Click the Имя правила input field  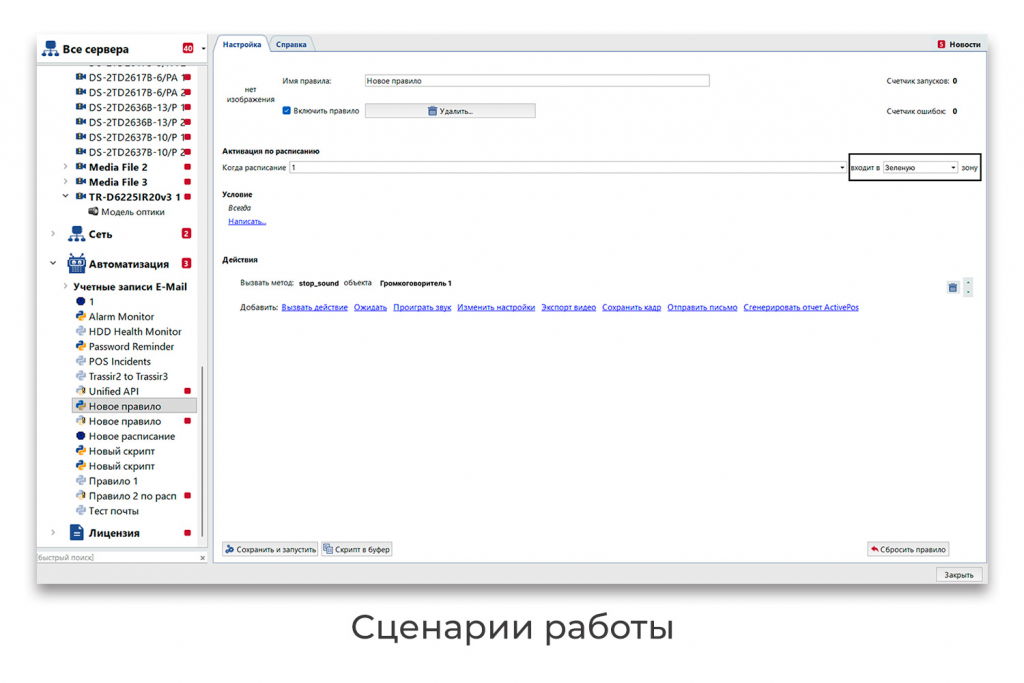tap(537, 81)
